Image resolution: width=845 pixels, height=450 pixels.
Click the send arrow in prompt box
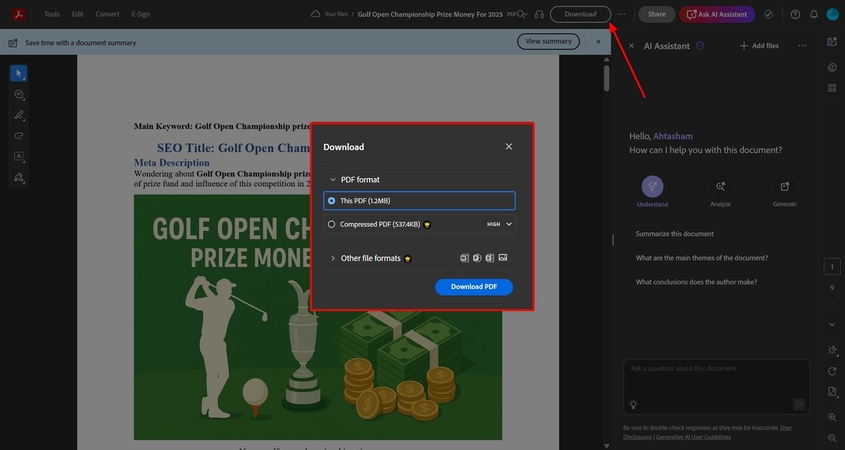(x=799, y=405)
